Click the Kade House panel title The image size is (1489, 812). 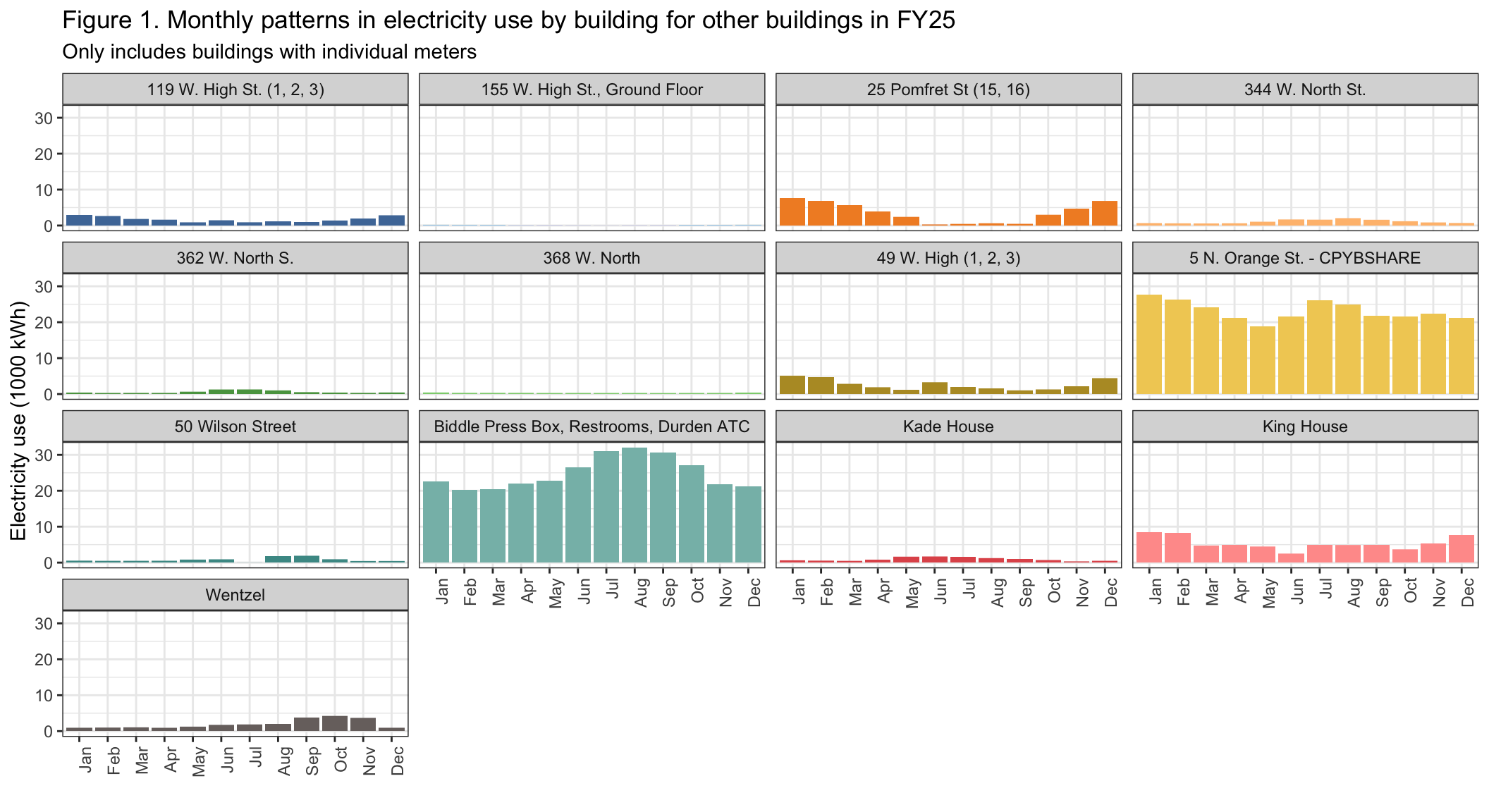pos(948,426)
